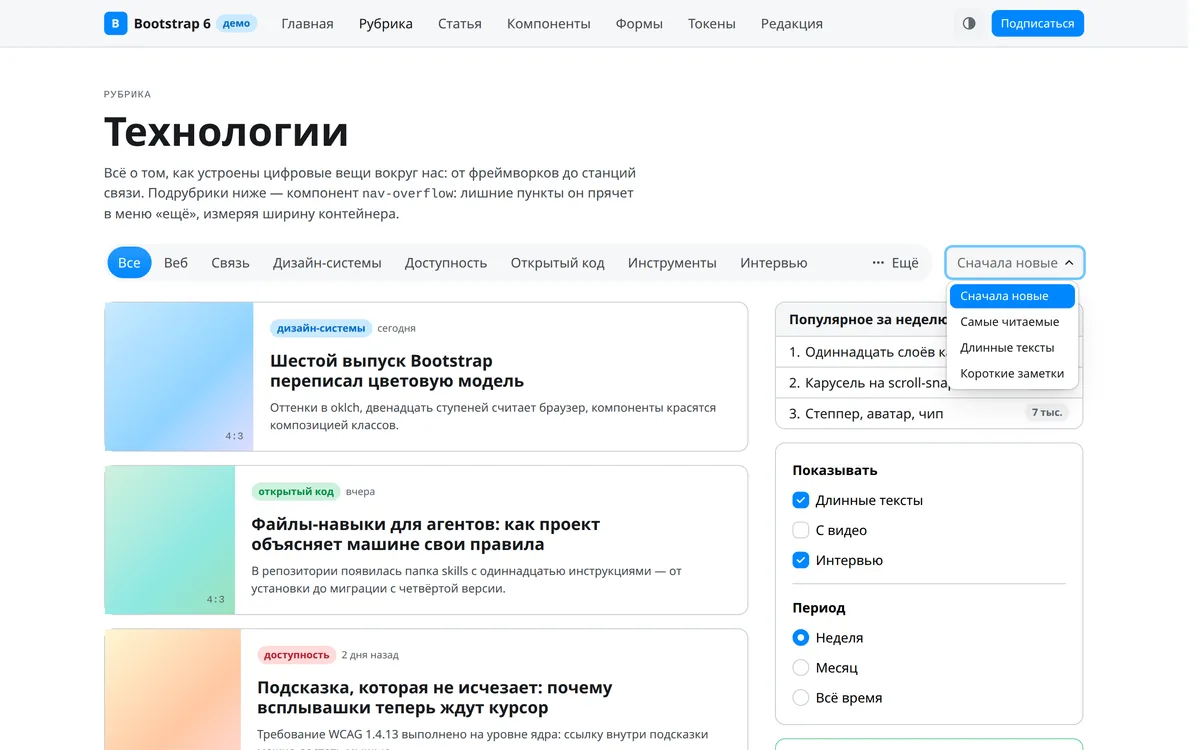1200x750 pixels.
Task: Click the "7 тыс." views badge
Action: point(1047,412)
